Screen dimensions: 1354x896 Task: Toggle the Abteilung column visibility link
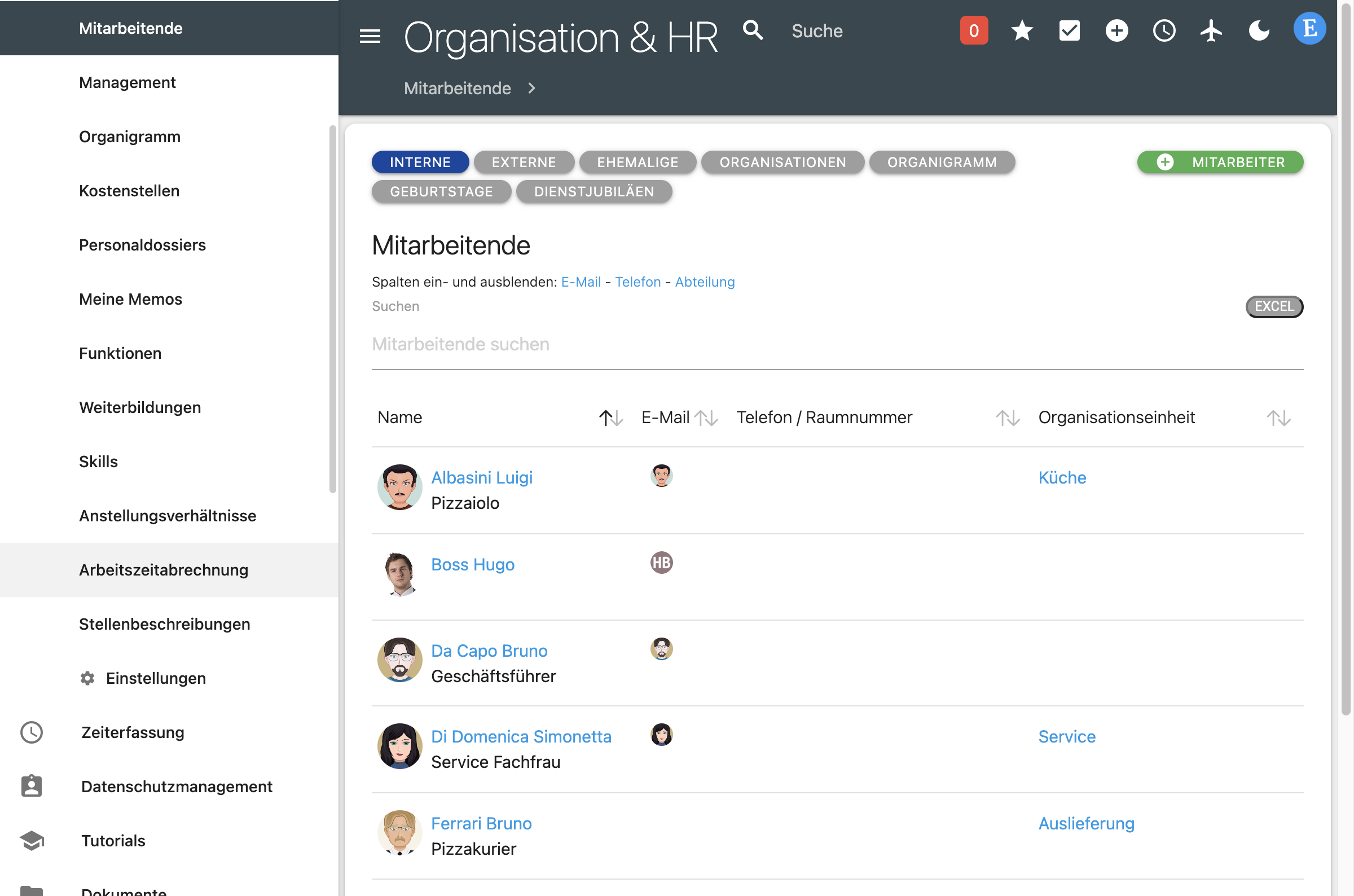pyautogui.click(x=705, y=282)
